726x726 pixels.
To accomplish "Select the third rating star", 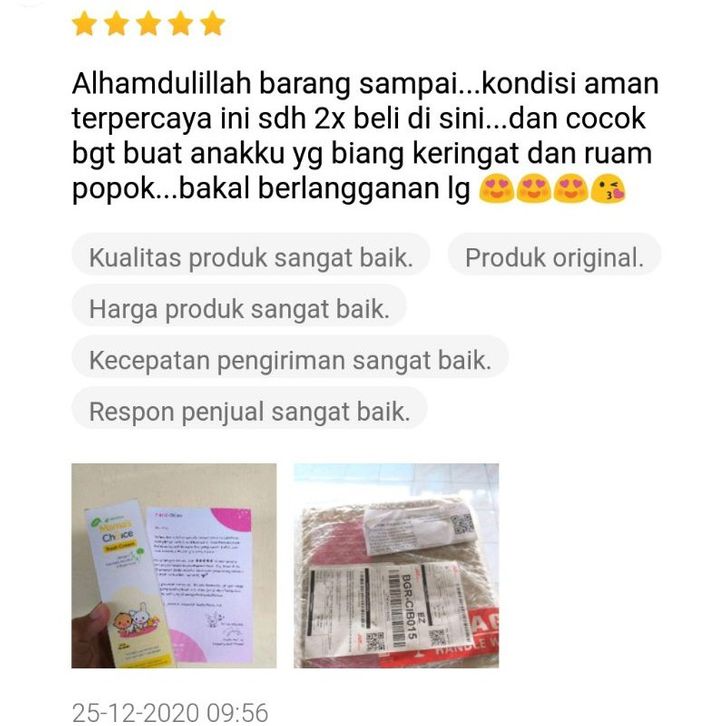I will coord(149,24).
